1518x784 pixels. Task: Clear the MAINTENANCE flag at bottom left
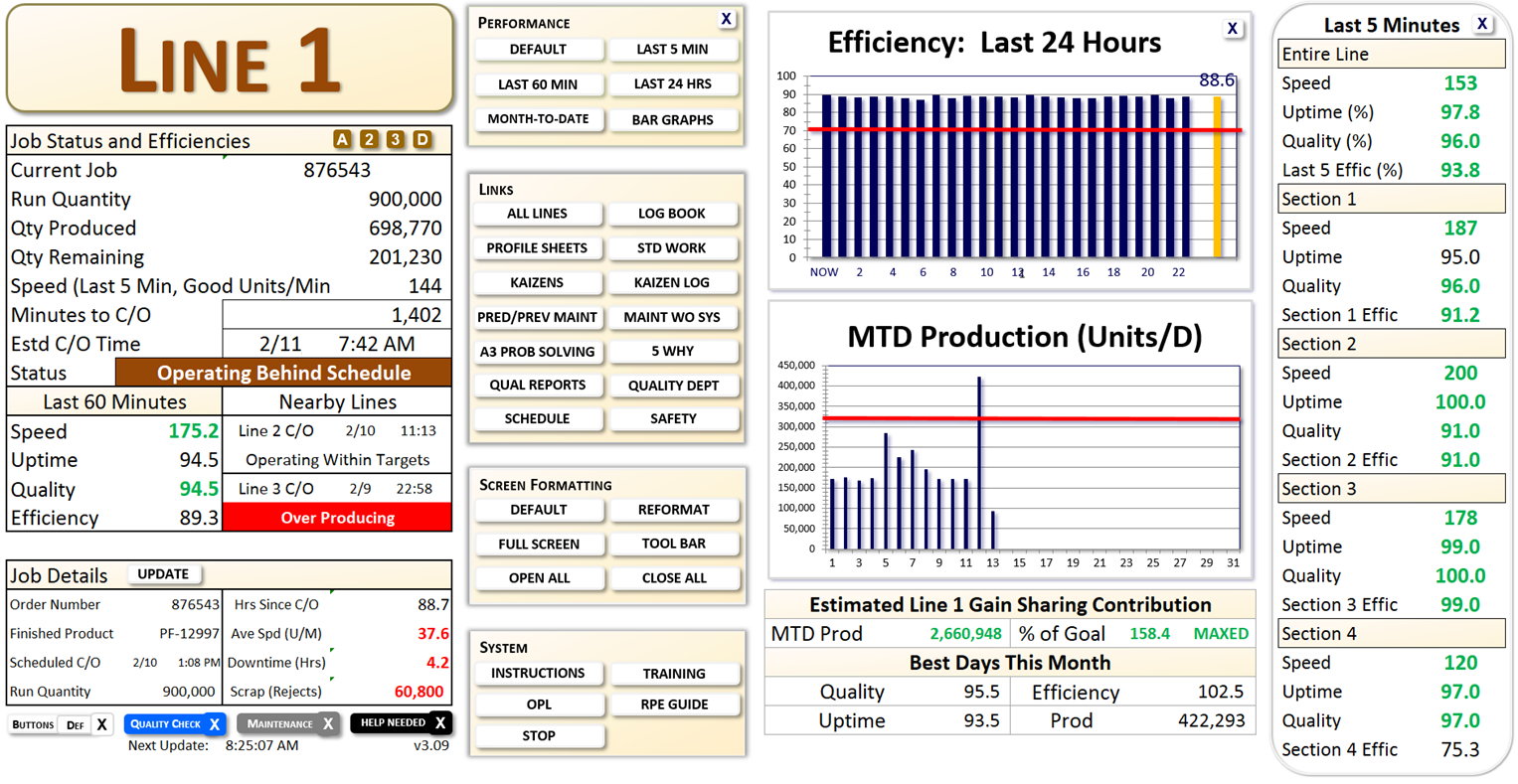328,724
